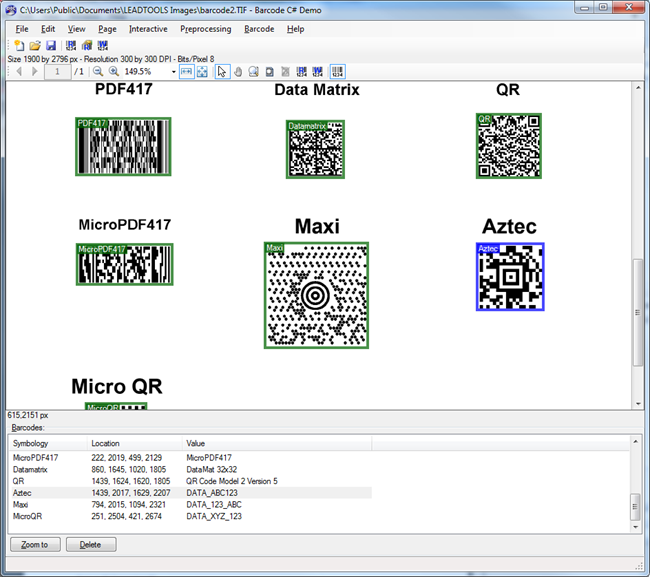The image size is (650, 577).
Task: Open the Page menu
Action: click(x=107, y=29)
